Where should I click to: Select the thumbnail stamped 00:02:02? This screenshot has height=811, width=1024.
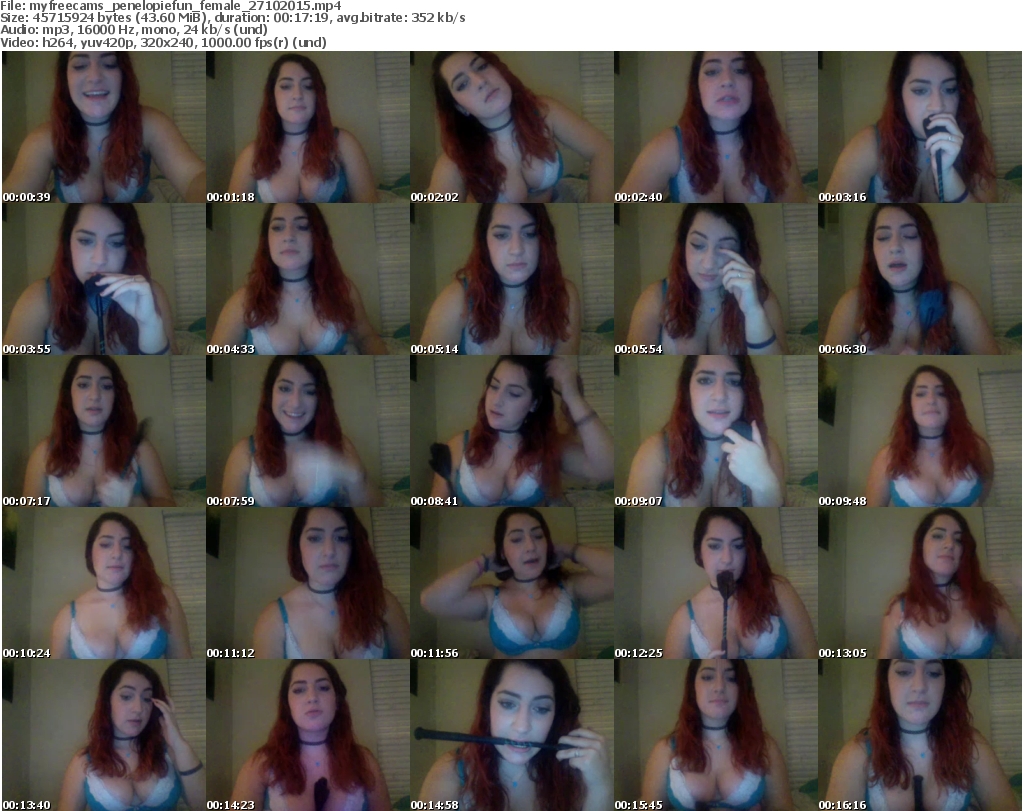(x=512, y=127)
